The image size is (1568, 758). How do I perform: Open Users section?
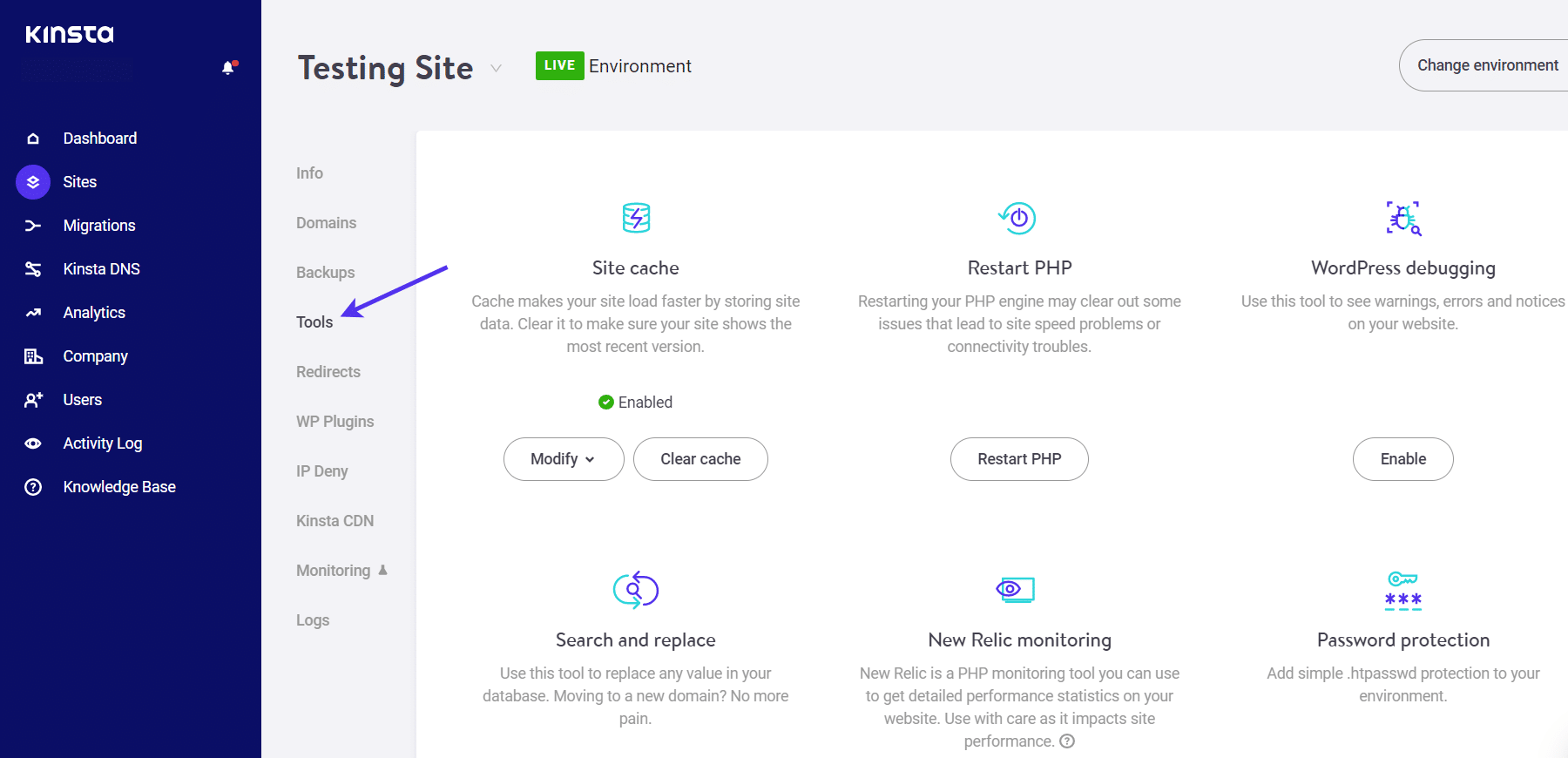coord(82,400)
